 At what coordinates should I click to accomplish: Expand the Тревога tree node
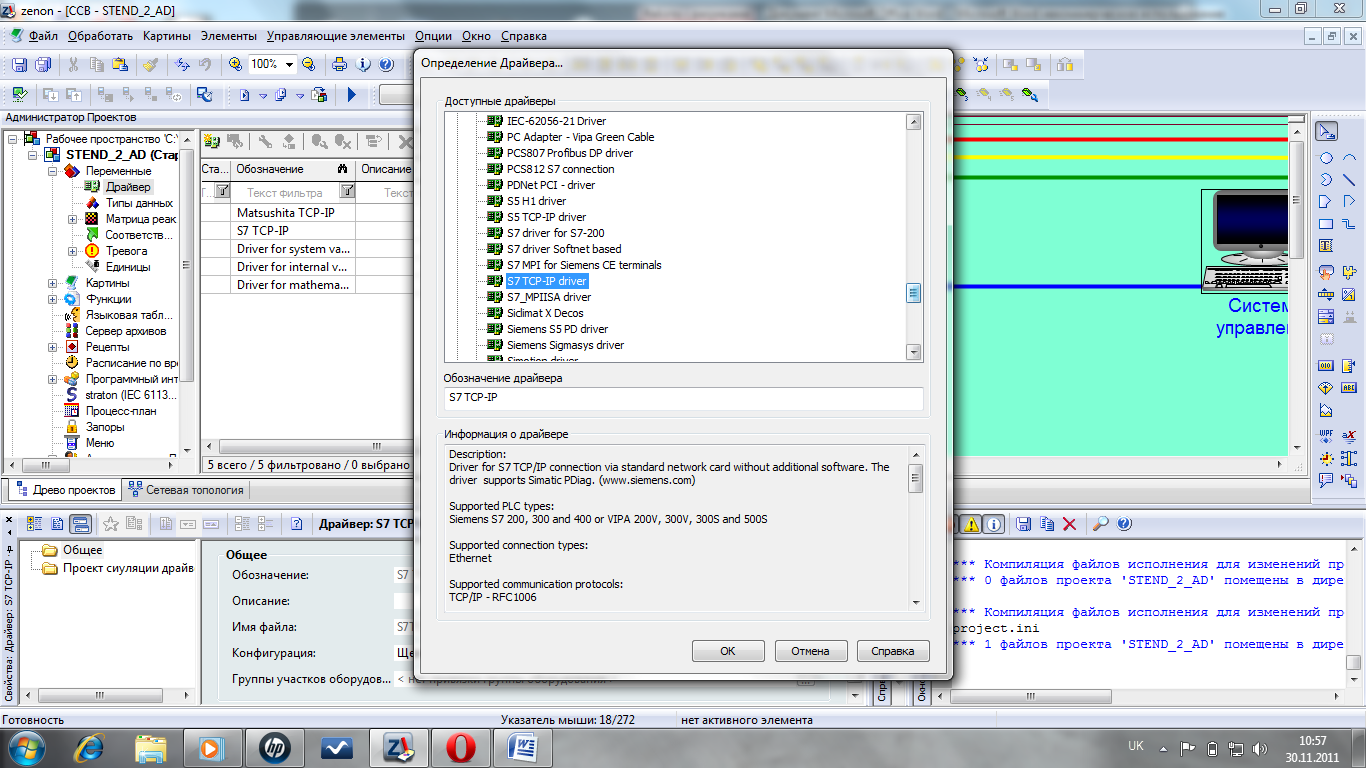point(73,251)
